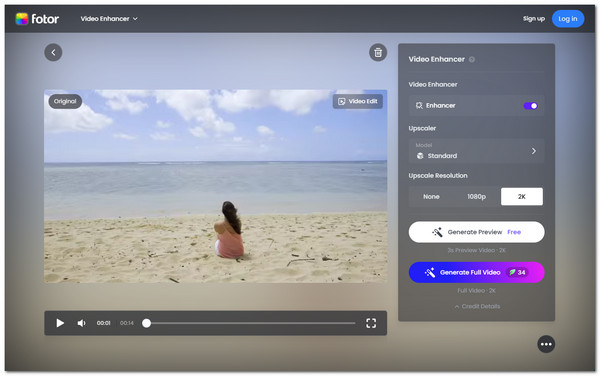The image size is (600, 376).
Task: Click the '3s Preview Video · 2K' text
Action: tap(476, 250)
